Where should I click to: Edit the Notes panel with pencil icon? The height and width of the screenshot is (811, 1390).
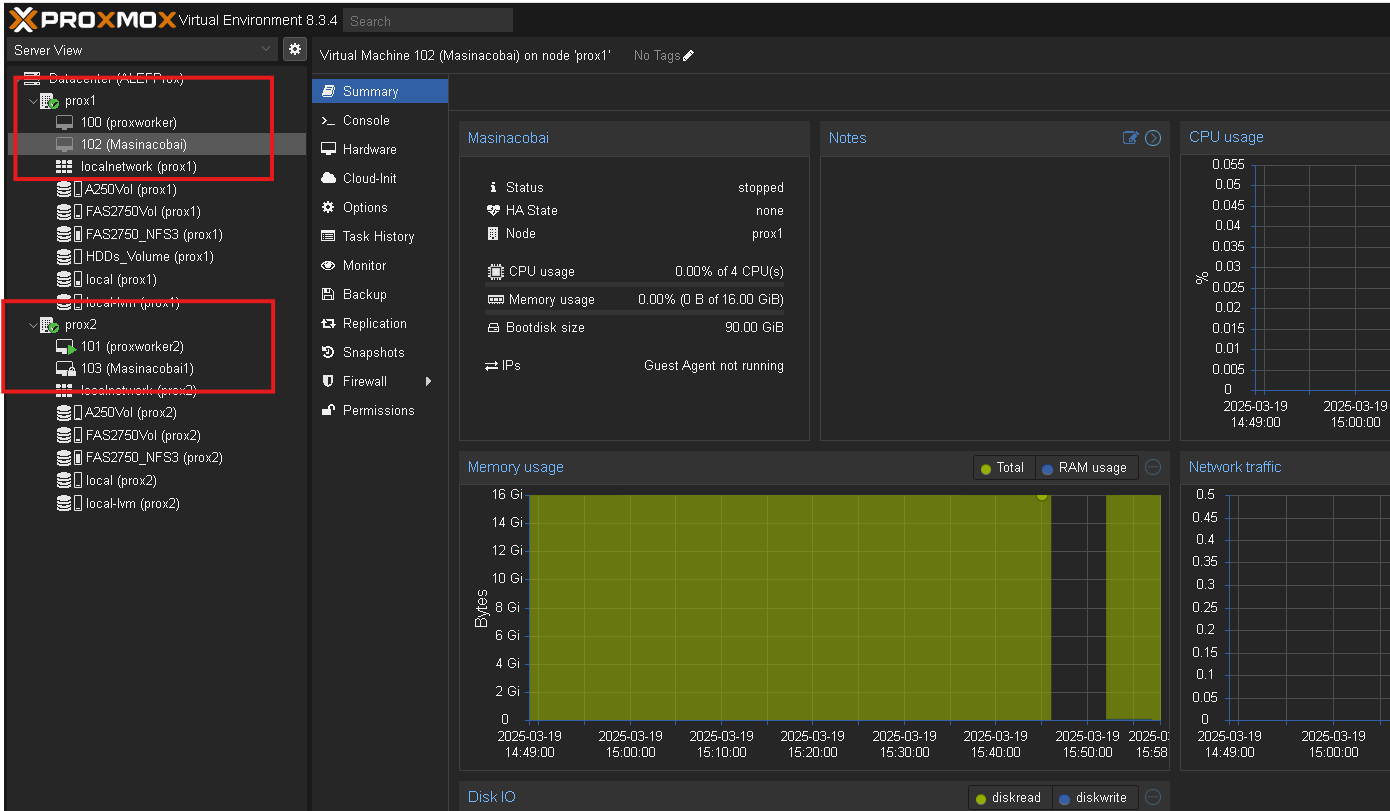coord(1131,138)
